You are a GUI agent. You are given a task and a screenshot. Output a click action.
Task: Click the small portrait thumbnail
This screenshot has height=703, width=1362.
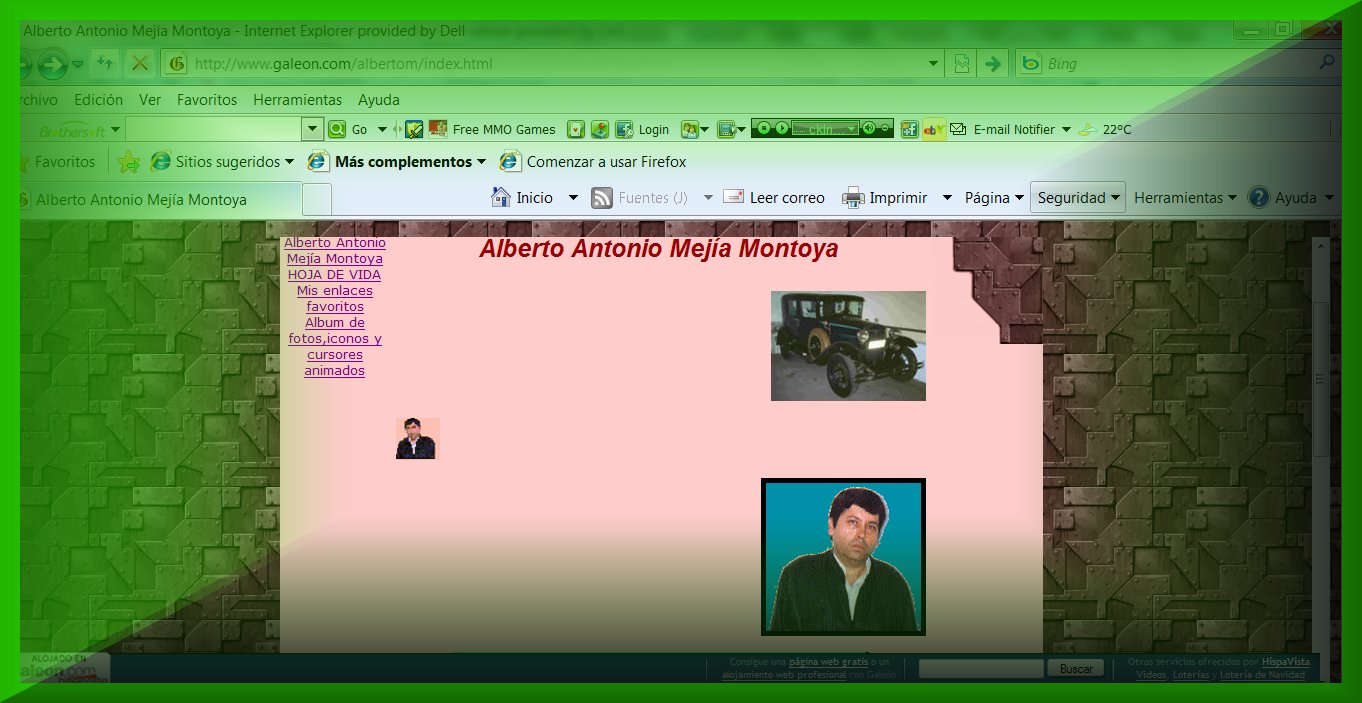[417, 438]
